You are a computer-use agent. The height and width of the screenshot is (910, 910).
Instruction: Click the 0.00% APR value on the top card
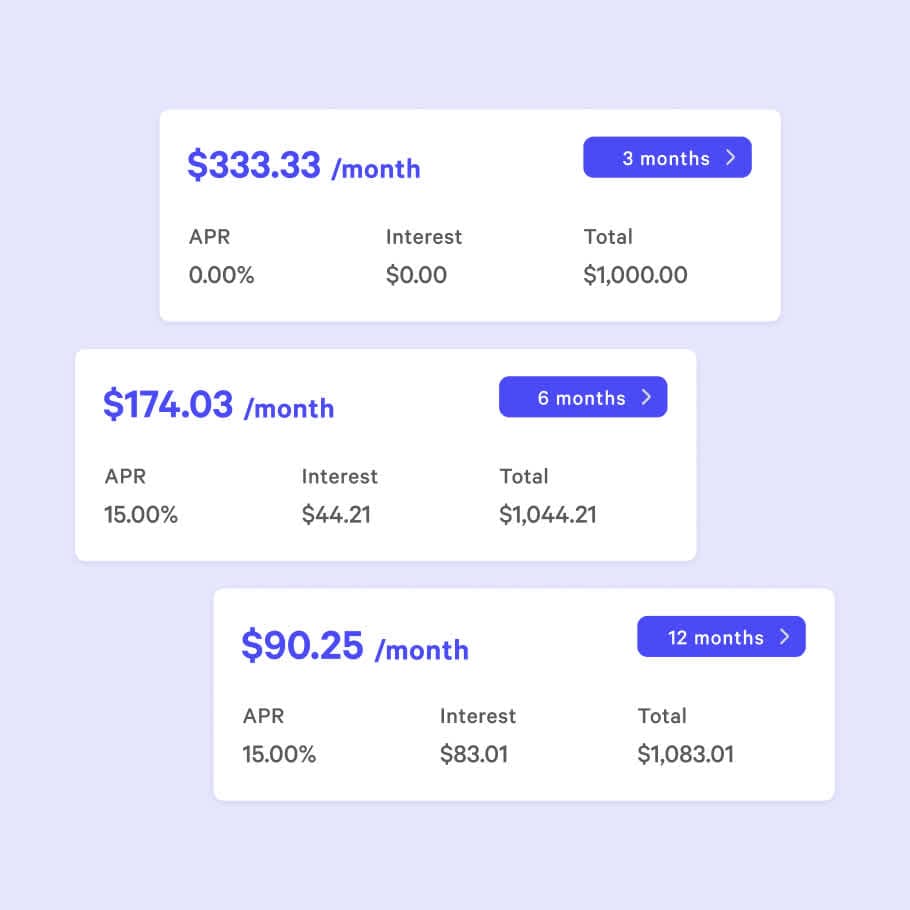click(x=221, y=275)
